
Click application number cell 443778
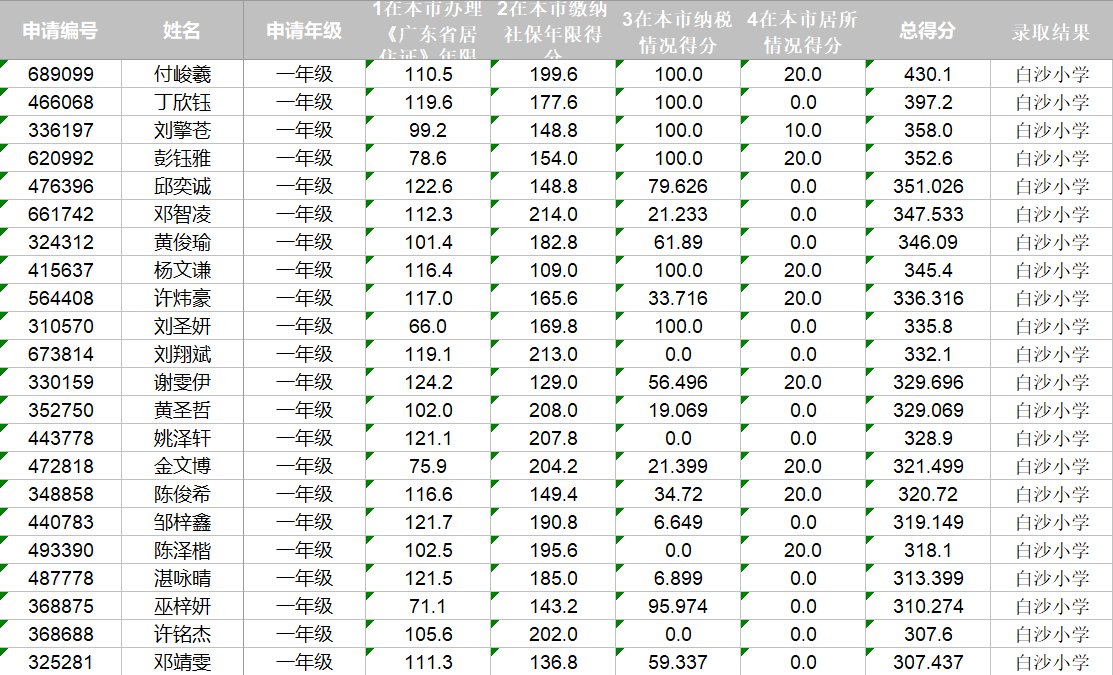(61, 438)
